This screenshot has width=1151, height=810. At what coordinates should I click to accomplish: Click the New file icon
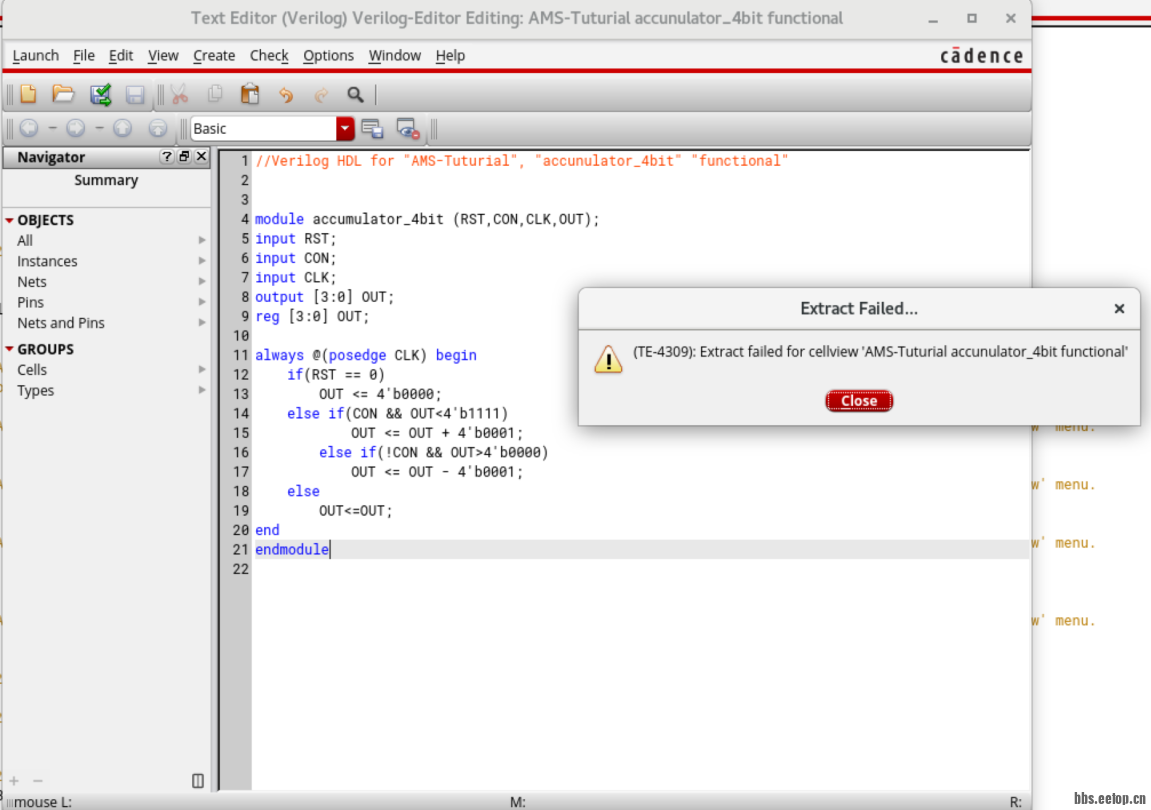28,95
